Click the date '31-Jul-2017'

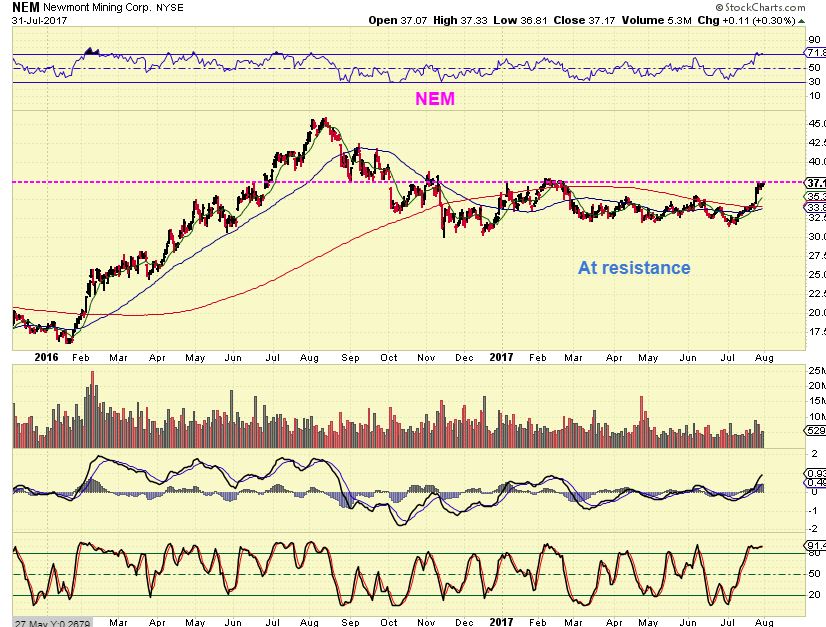tap(40, 21)
